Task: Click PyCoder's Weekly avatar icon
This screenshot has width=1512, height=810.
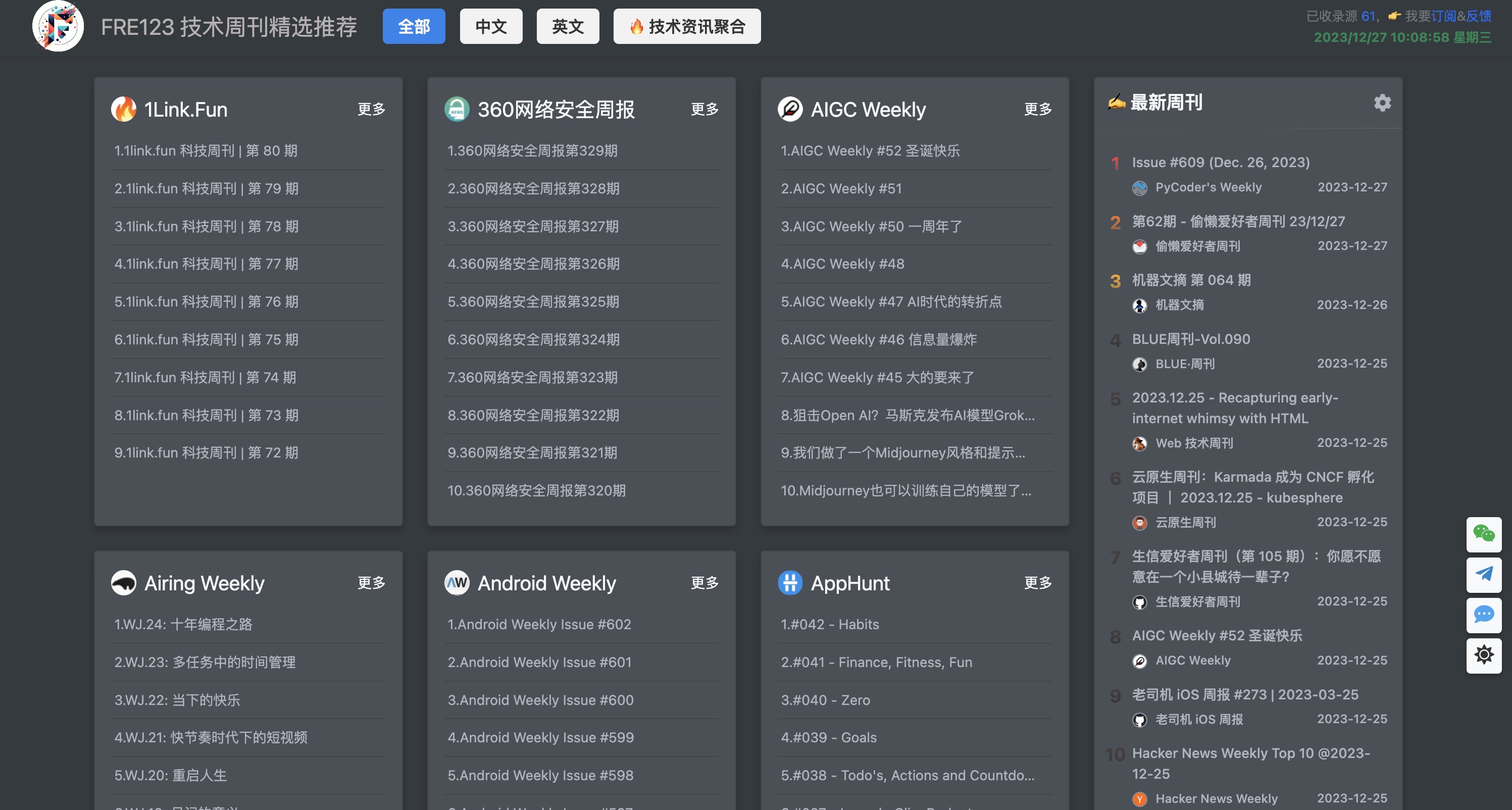Action: click(x=1139, y=188)
